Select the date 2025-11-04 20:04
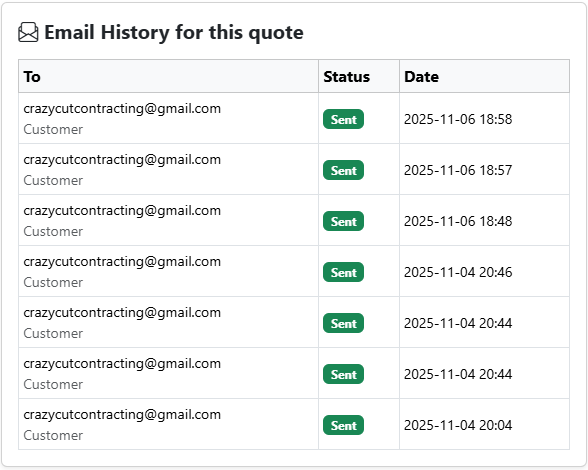The width and height of the screenshot is (588, 470). [x=458, y=425]
